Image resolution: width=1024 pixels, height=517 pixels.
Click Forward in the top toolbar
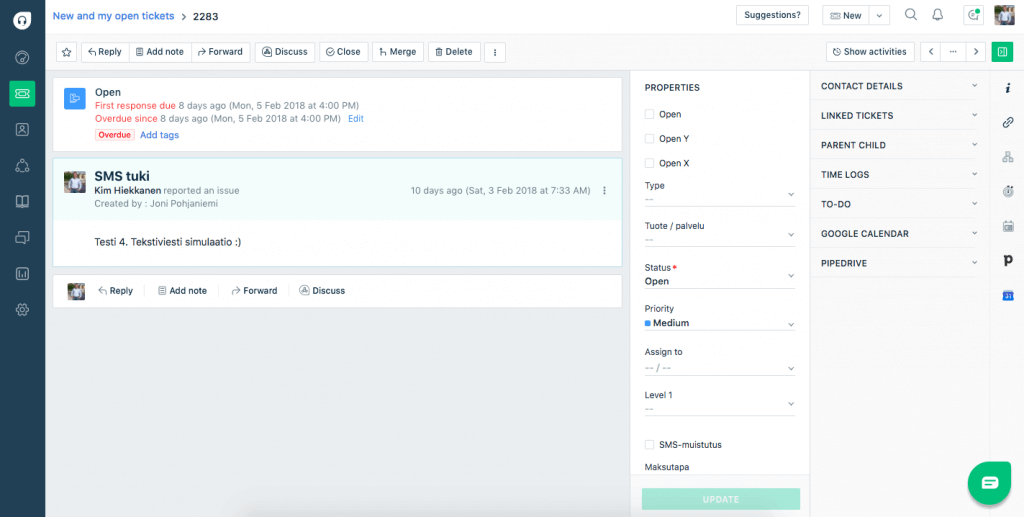(221, 52)
